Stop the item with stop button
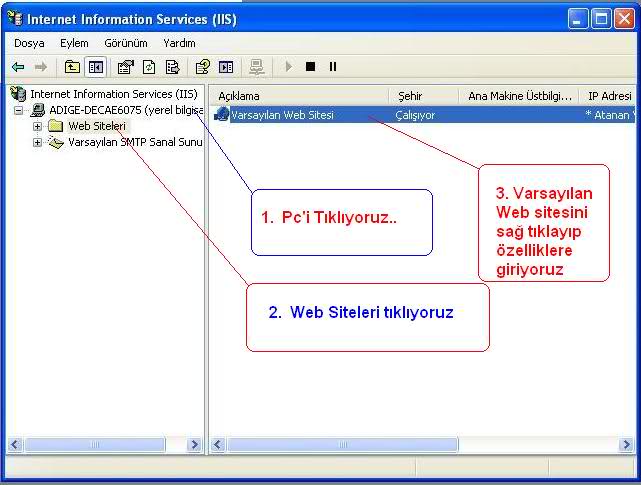 (x=310, y=66)
